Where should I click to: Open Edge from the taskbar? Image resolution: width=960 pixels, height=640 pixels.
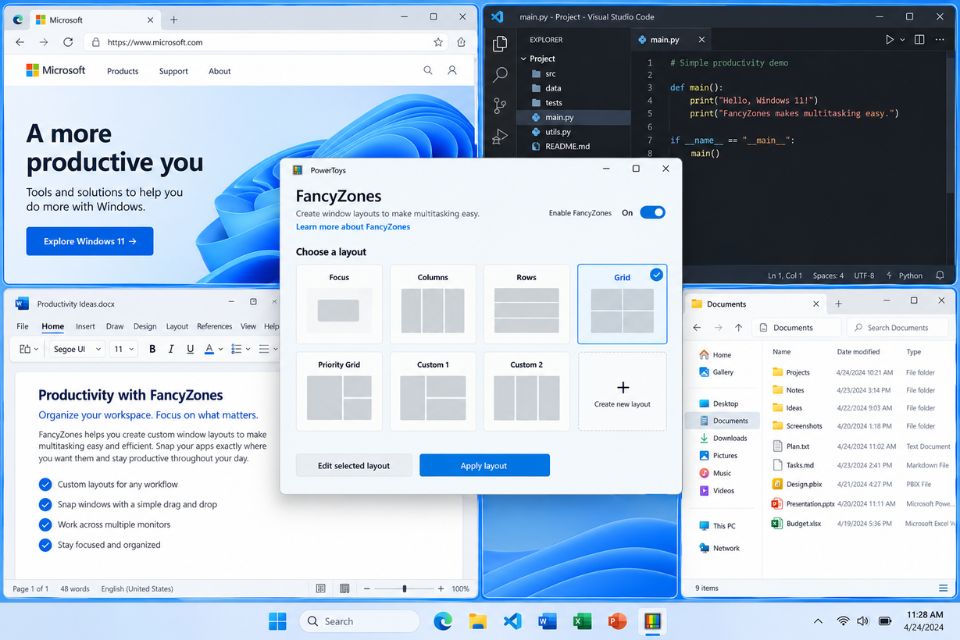click(x=443, y=621)
